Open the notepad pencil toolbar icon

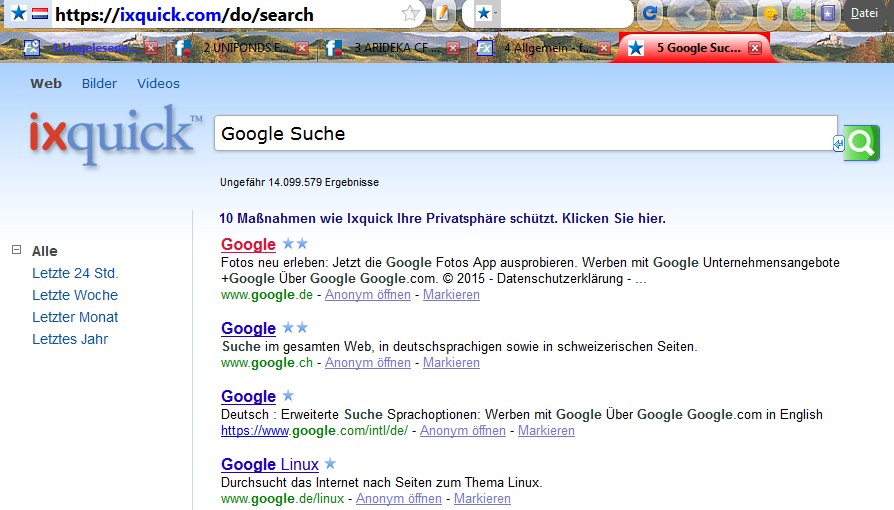[442, 13]
